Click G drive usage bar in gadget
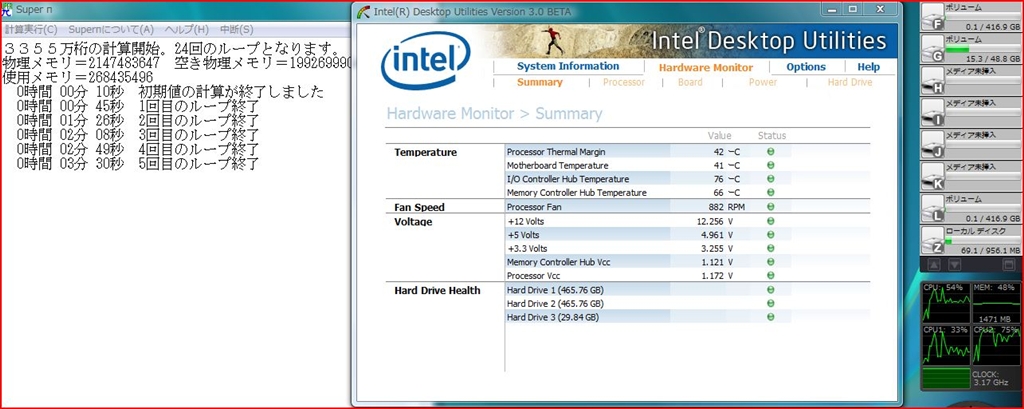 click(982, 50)
